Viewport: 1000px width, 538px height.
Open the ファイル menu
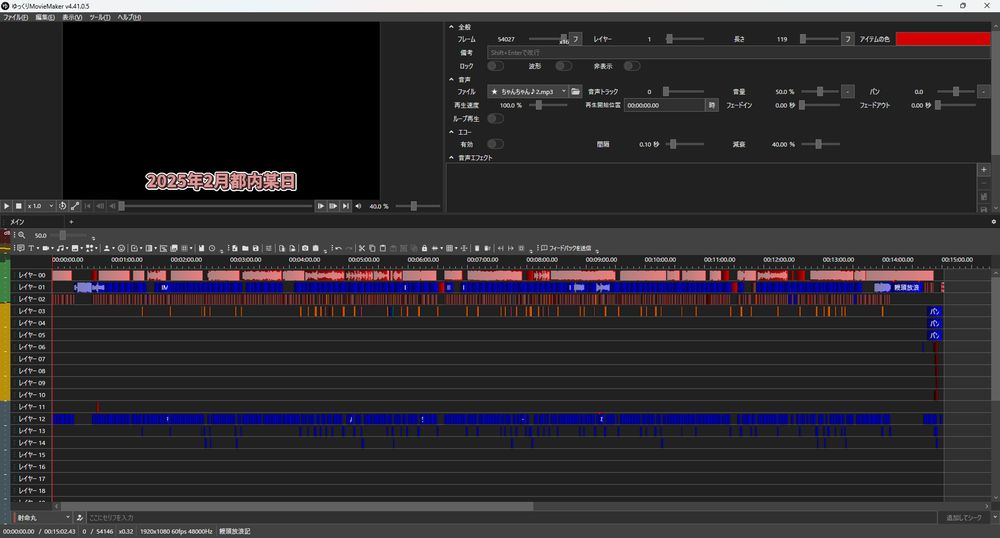click(x=15, y=17)
